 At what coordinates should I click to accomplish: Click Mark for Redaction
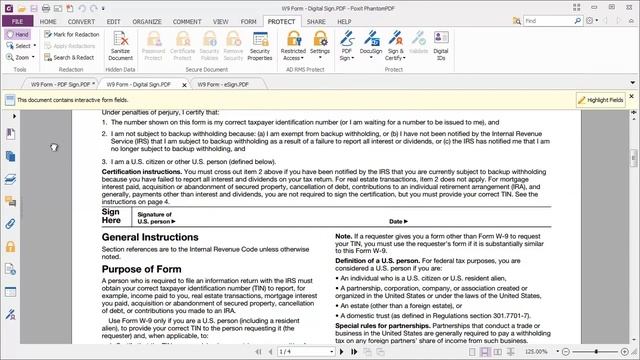click(71, 34)
